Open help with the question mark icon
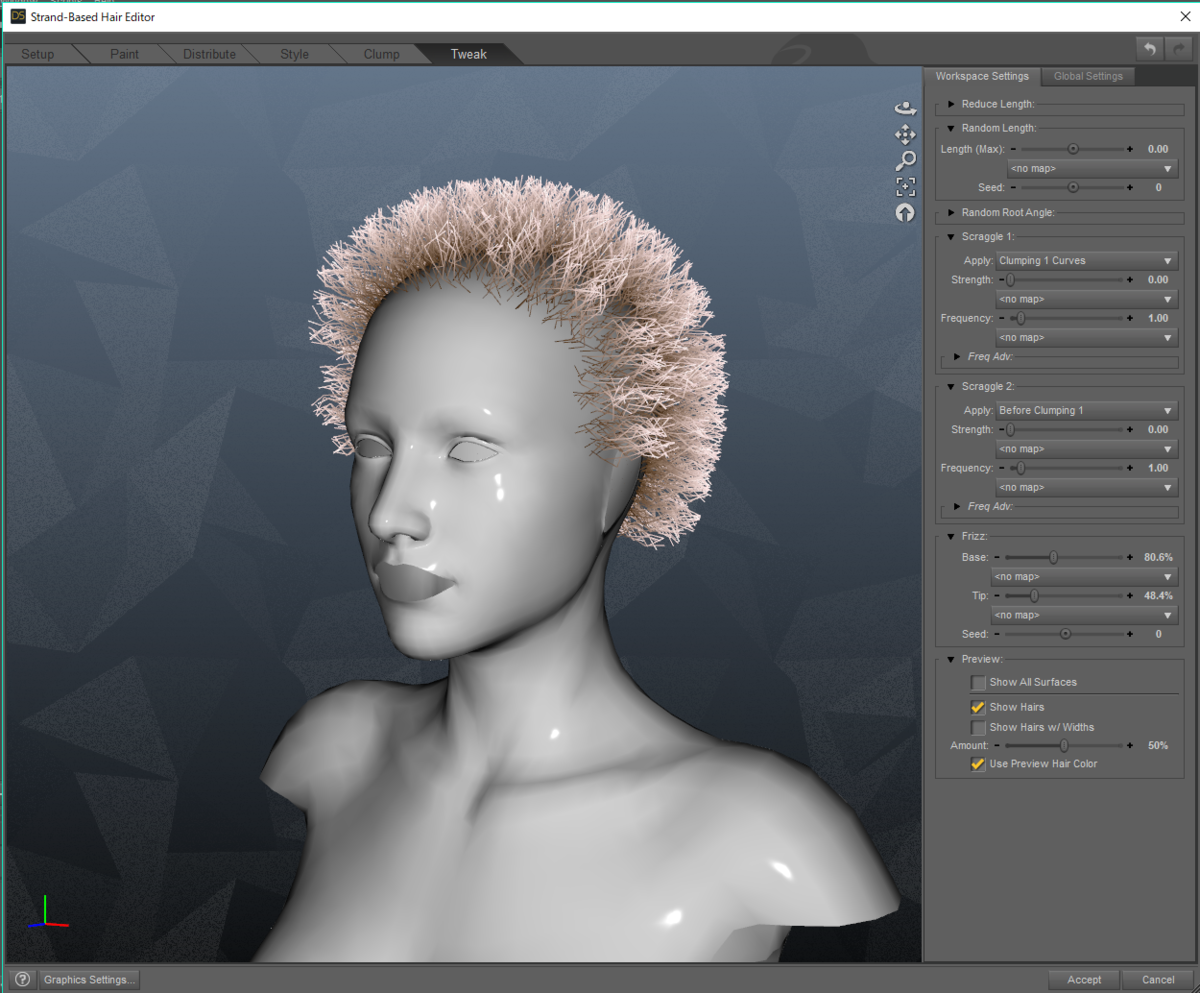Viewport: 1200px width, 993px height. point(22,979)
